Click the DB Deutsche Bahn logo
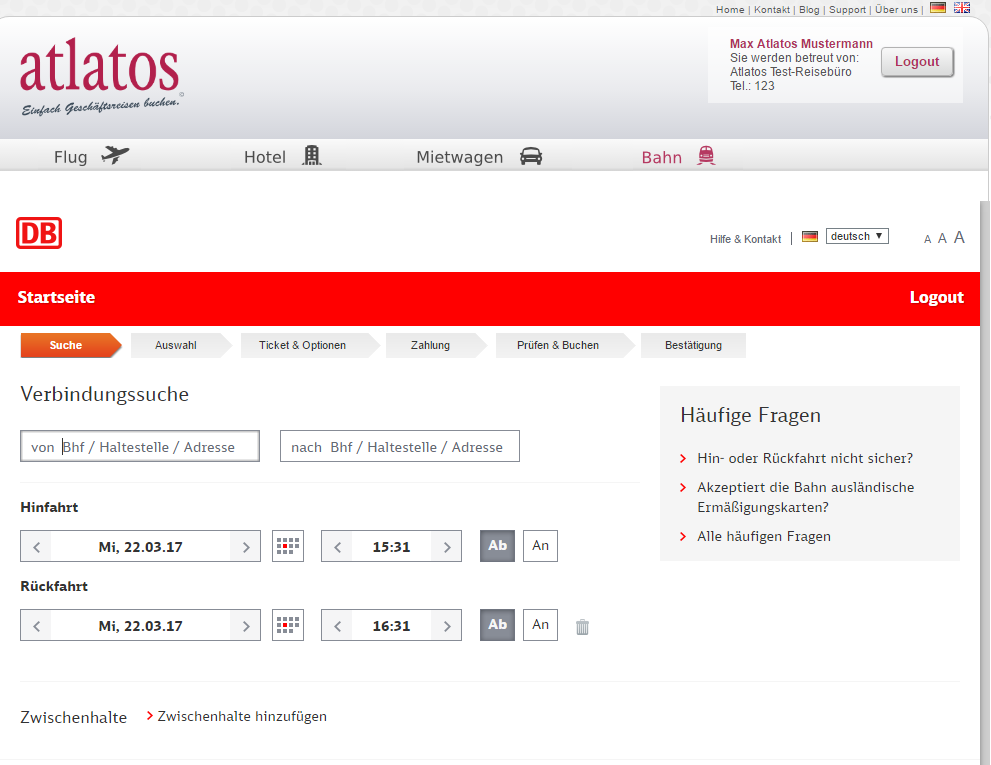The image size is (991, 765). (x=39, y=233)
